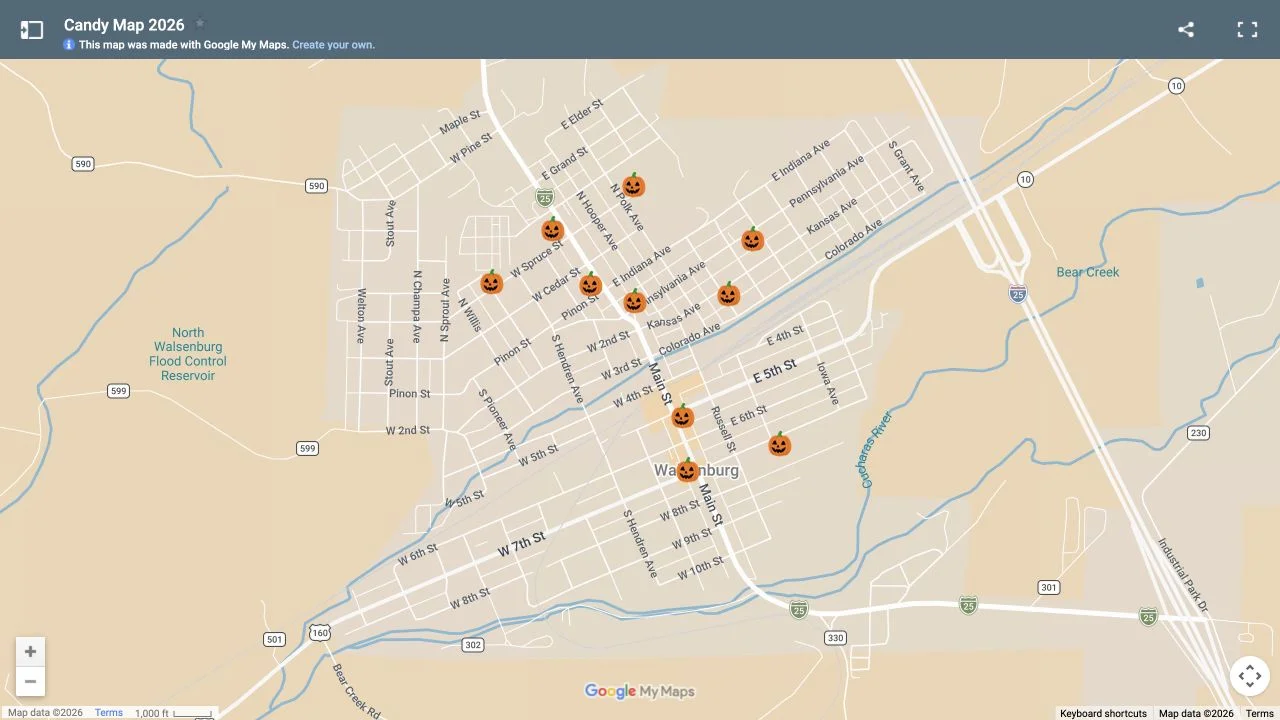Zoom out with the minus button
The image size is (1280, 720).
coord(30,682)
